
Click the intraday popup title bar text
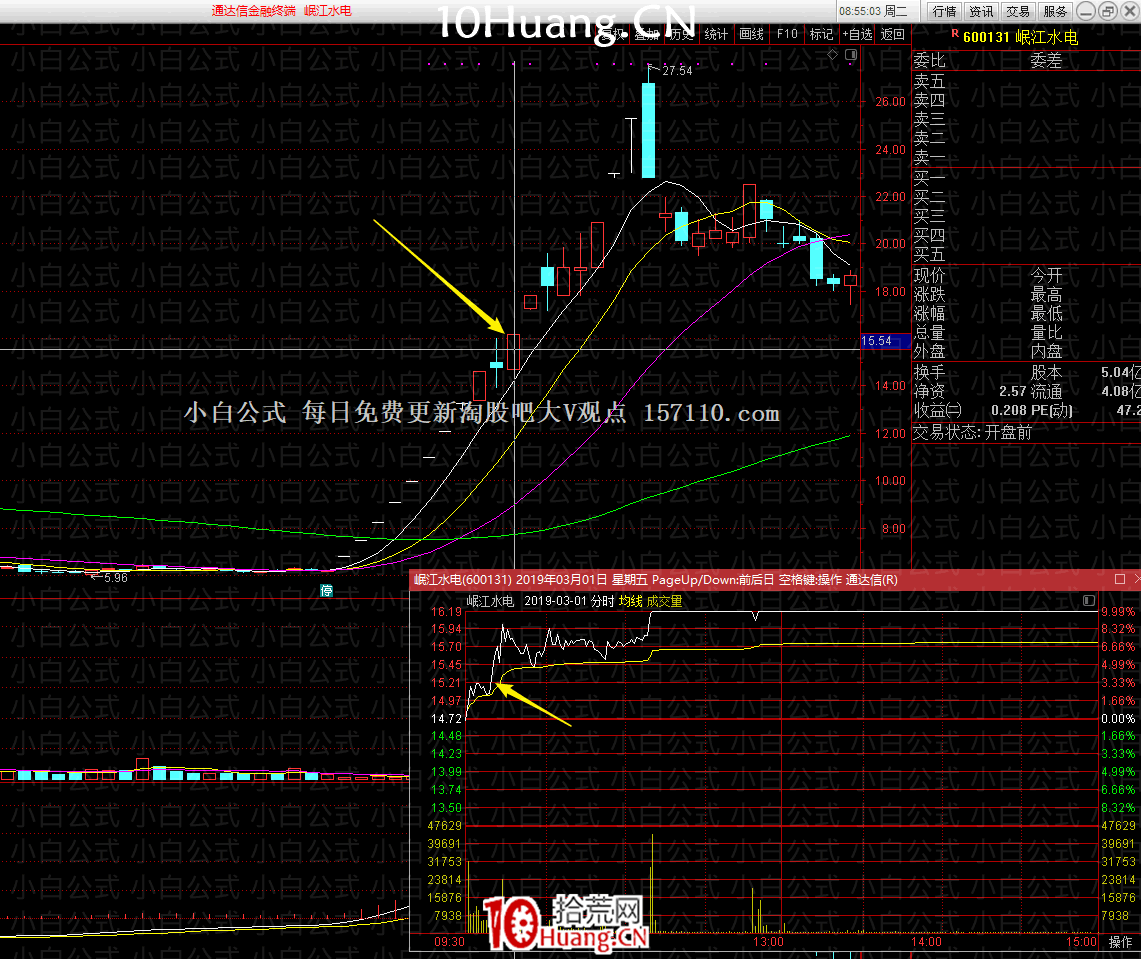coord(656,580)
